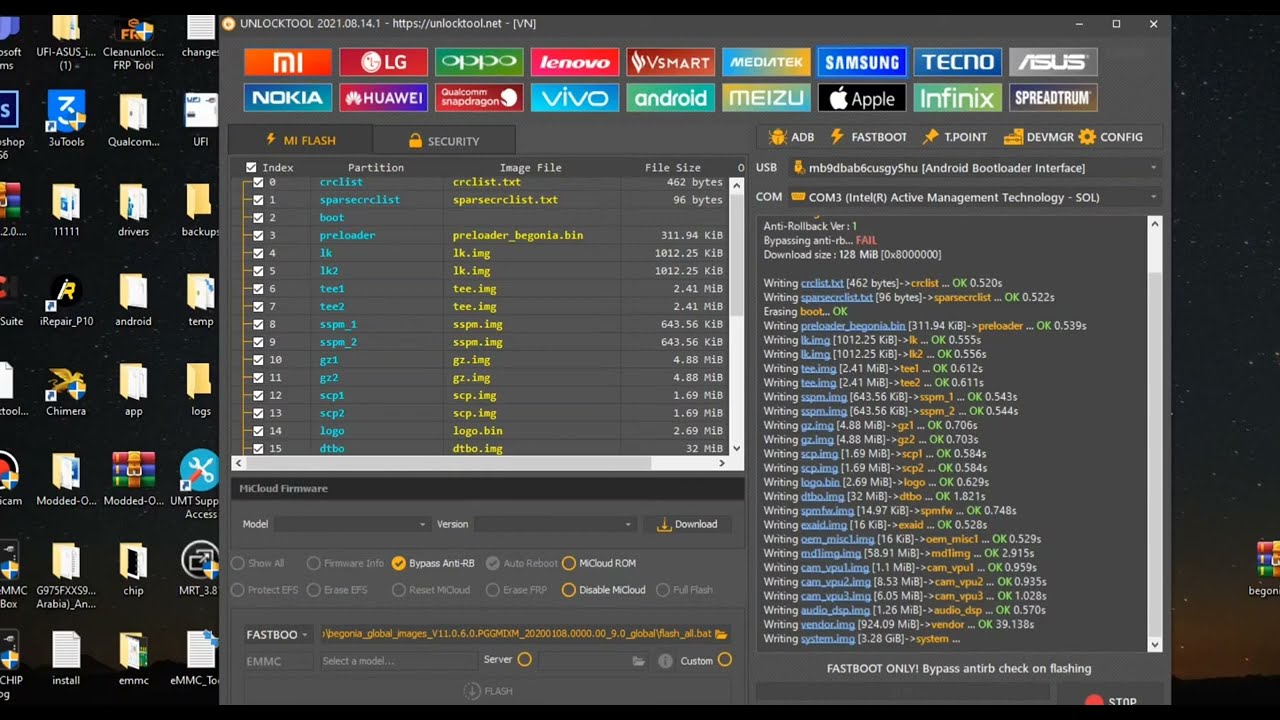Select the Huawei brand tile

383,98
